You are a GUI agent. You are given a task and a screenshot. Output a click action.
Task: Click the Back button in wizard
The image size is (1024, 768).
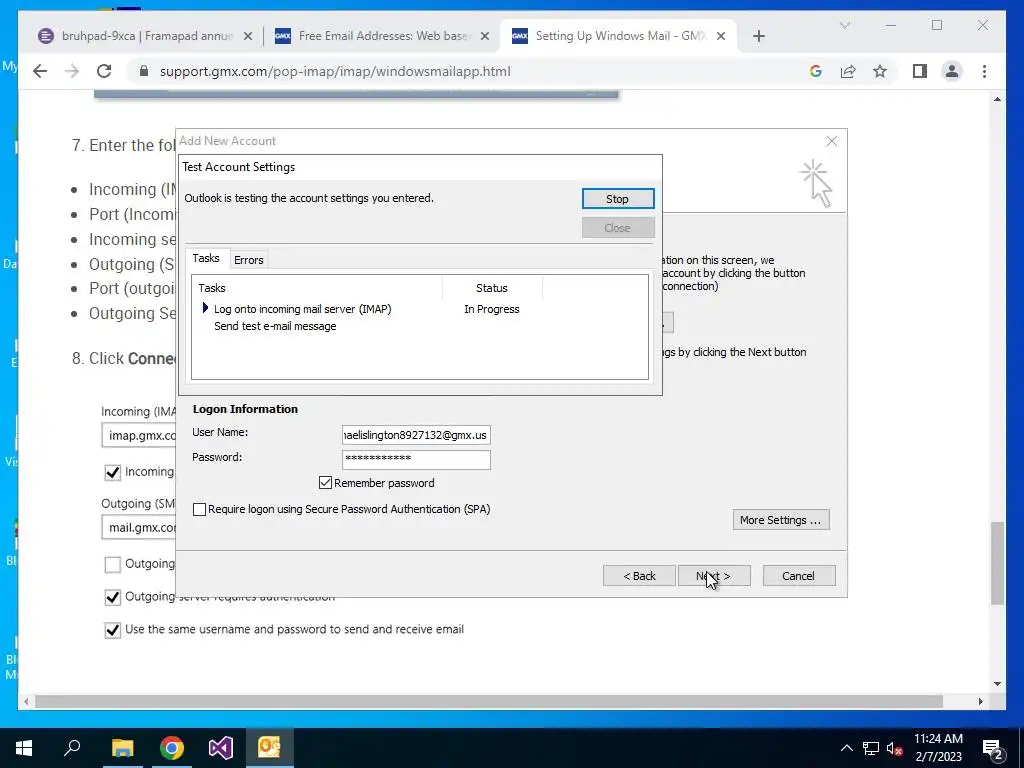pos(639,576)
